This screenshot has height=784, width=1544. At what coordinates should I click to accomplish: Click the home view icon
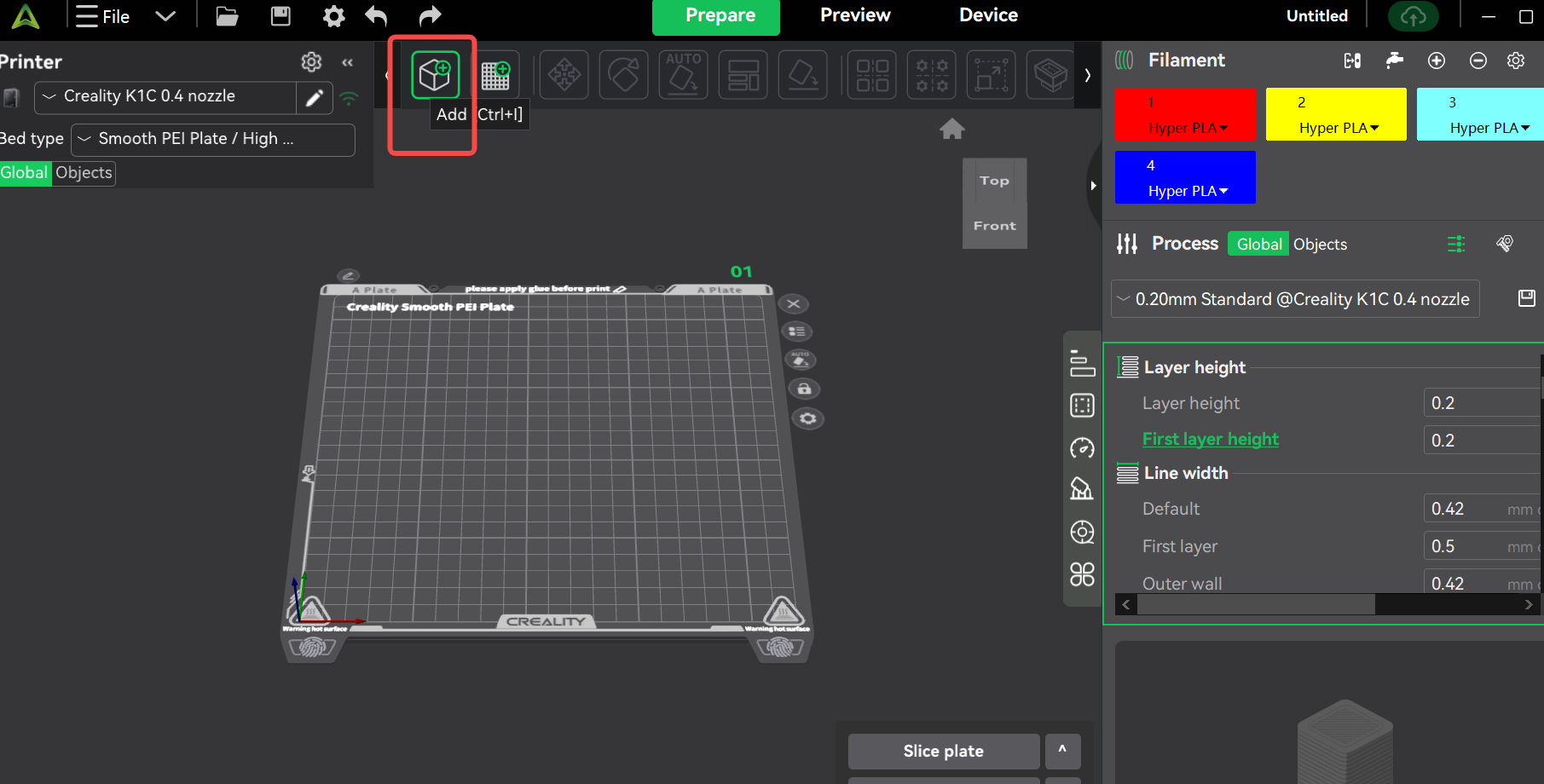coord(951,130)
